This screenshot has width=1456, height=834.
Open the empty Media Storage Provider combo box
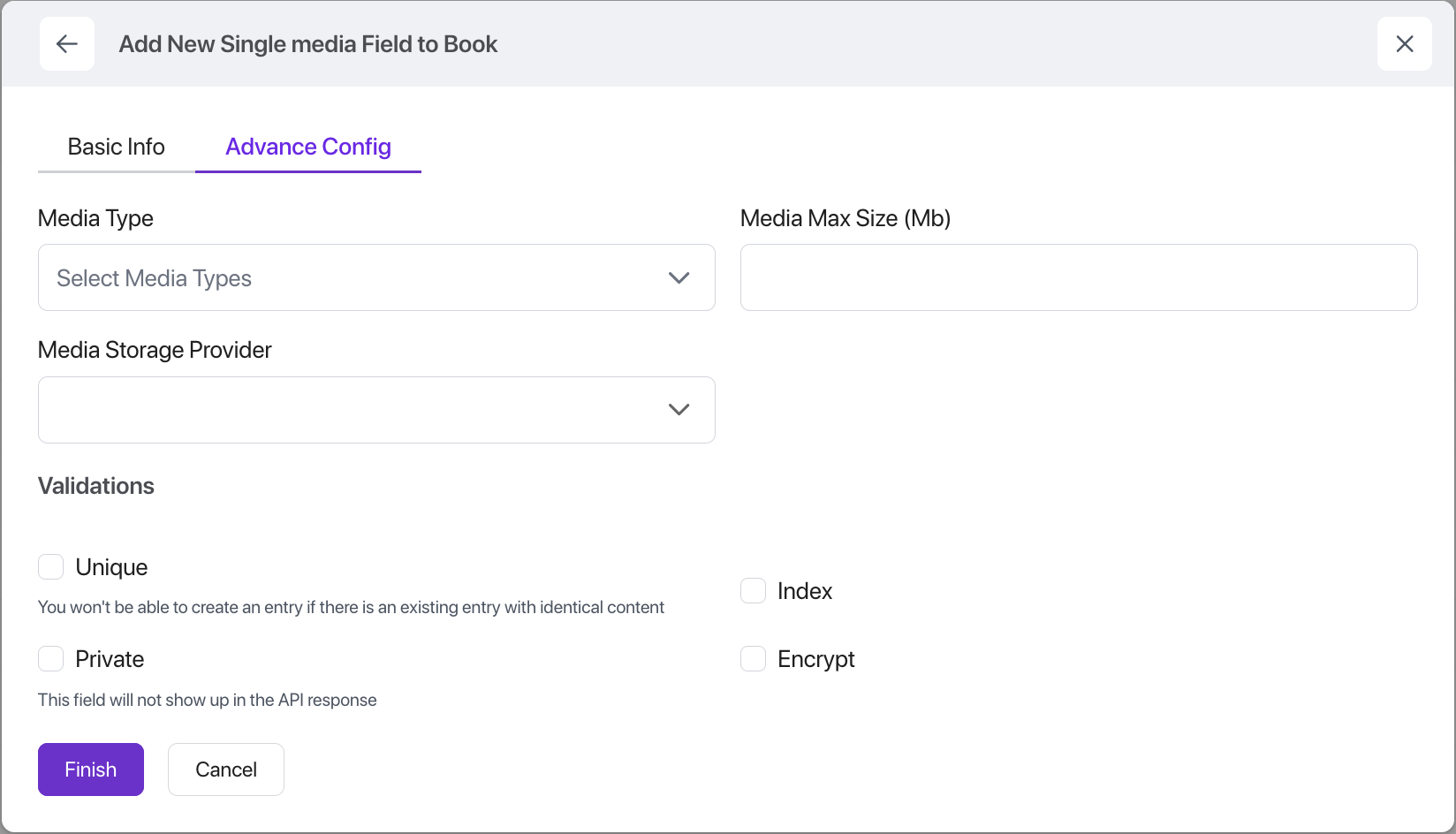[x=353, y=410]
